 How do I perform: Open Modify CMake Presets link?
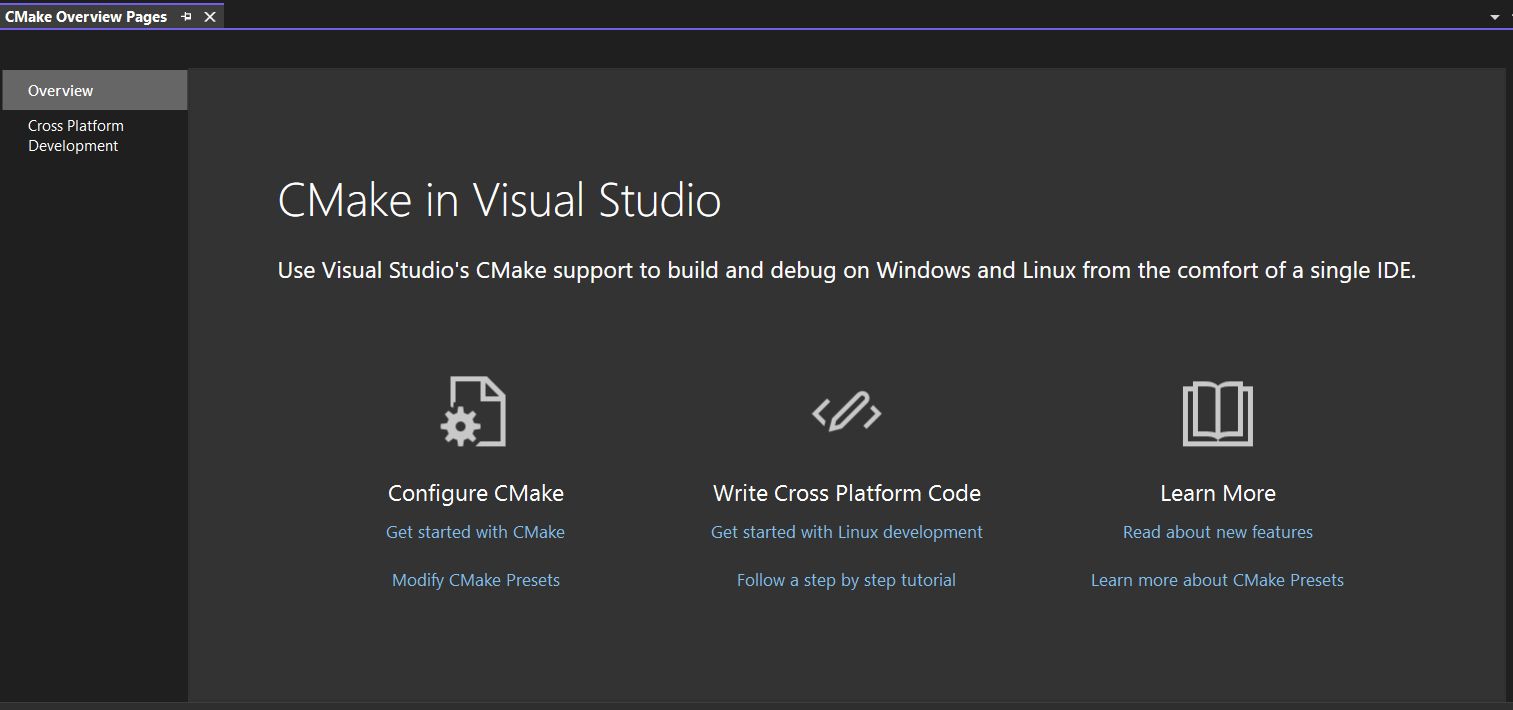476,580
